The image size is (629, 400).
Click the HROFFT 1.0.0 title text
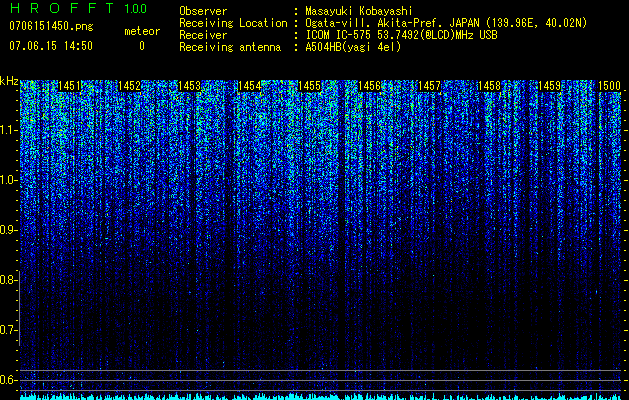point(78,8)
